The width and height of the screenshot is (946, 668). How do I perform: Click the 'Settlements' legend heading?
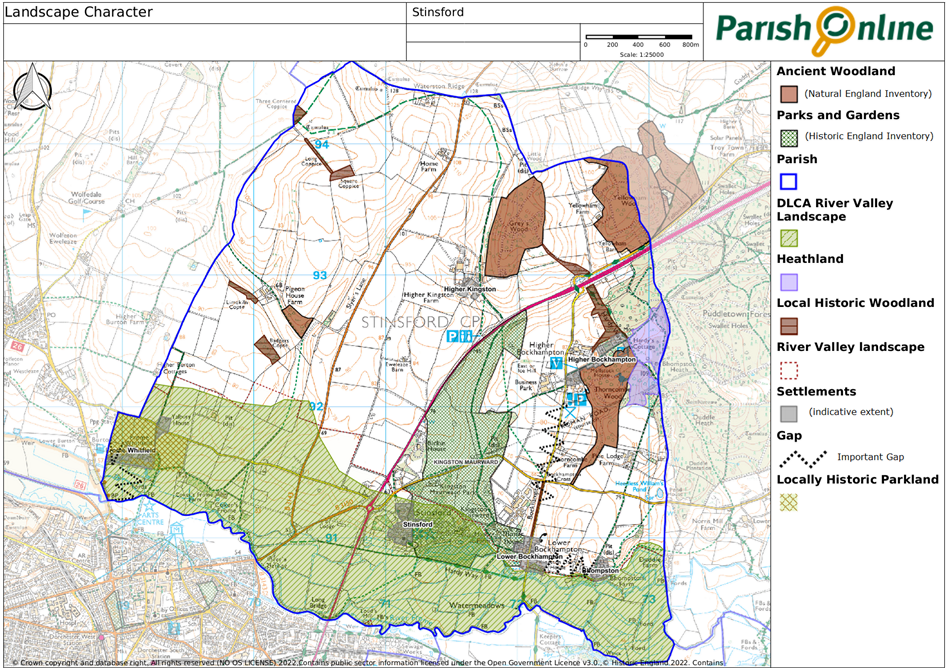(816, 392)
